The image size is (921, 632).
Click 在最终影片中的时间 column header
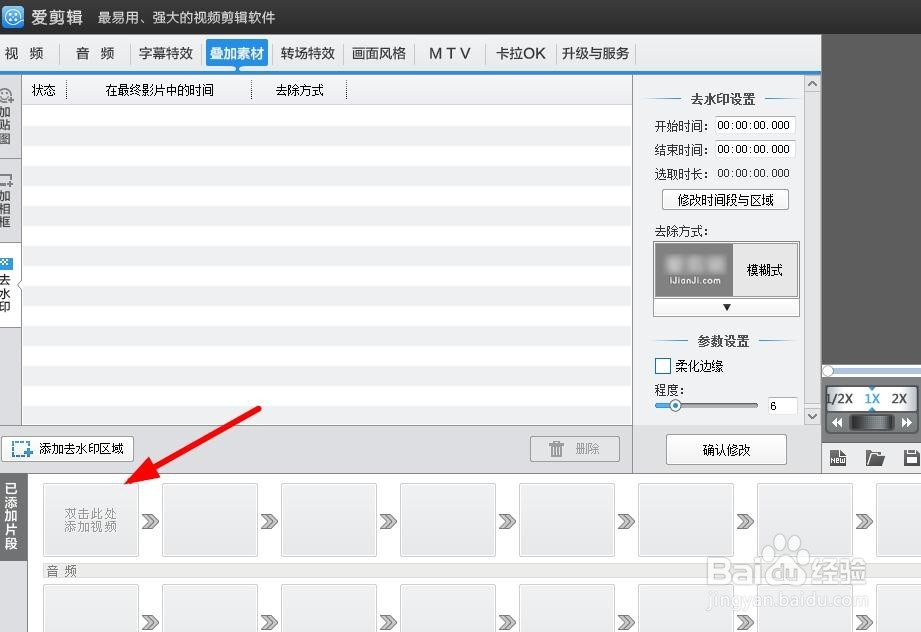[x=159, y=90]
